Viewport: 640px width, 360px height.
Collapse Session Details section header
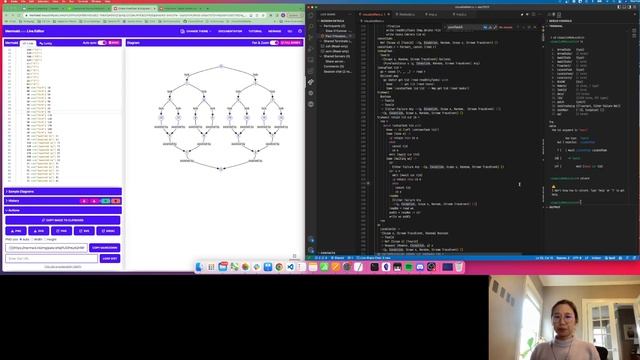[332, 21]
